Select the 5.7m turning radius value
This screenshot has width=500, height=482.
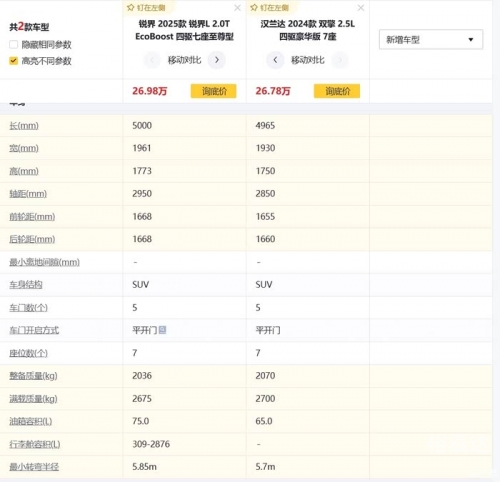click(x=265, y=467)
